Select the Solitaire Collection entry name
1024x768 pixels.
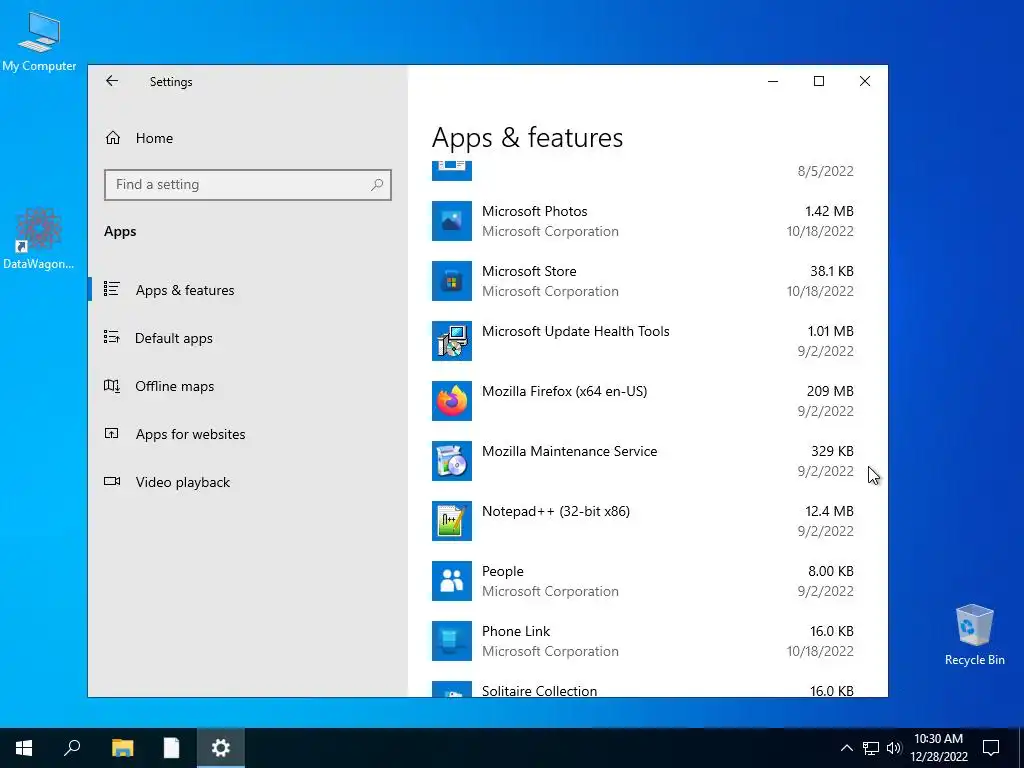(x=539, y=691)
